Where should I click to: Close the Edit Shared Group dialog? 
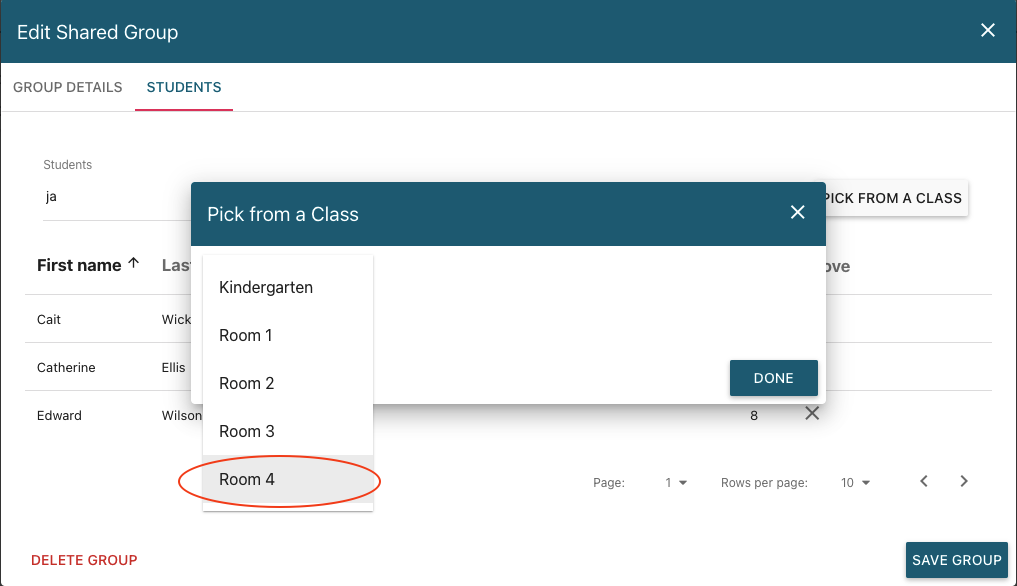tap(987, 31)
